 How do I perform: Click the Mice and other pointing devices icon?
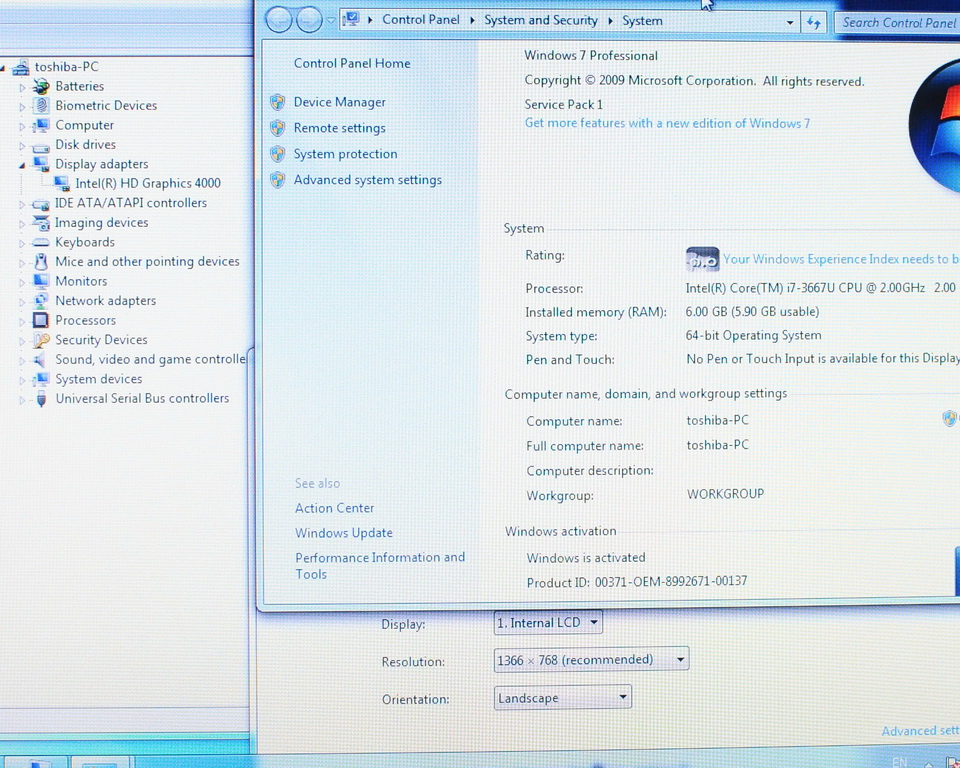click(41, 262)
